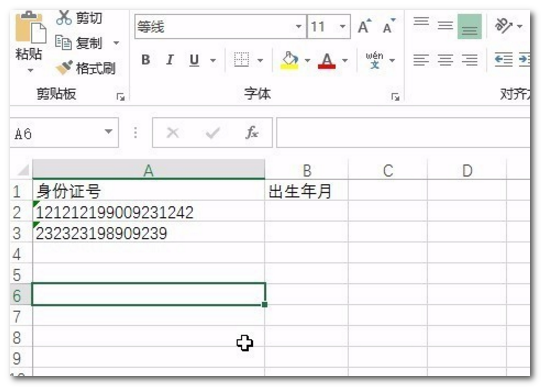
Task: Click the cell borders icon
Action: (241, 60)
